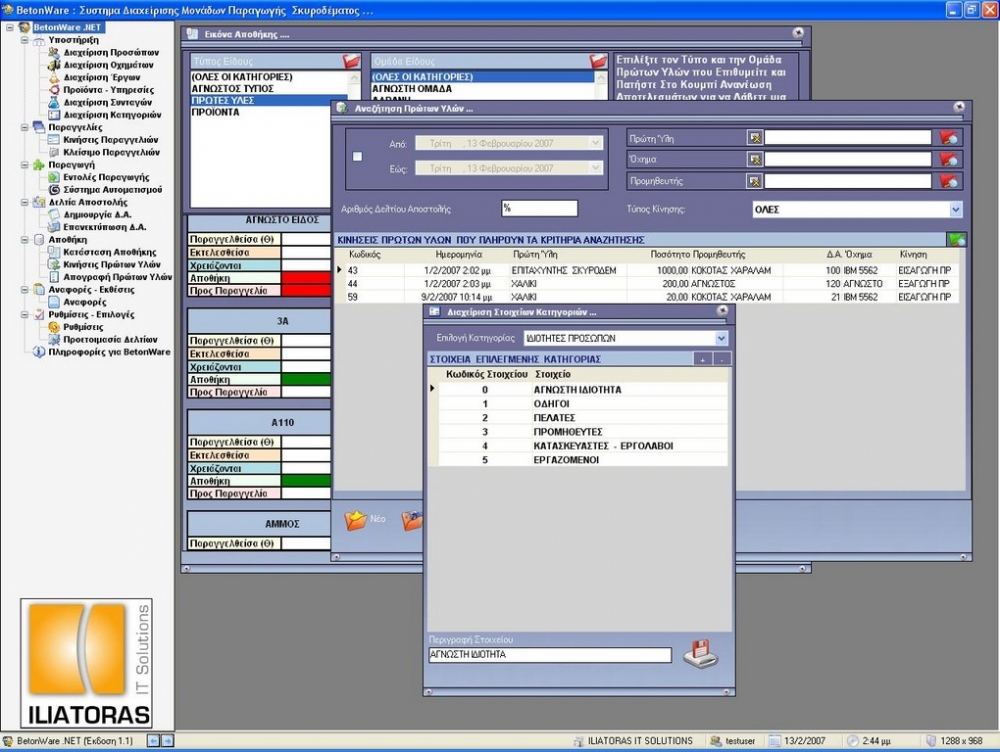Click the red icon on Ομάδα Είδους header
Viewport: 1000px width, 752px height.
(598, 61)
